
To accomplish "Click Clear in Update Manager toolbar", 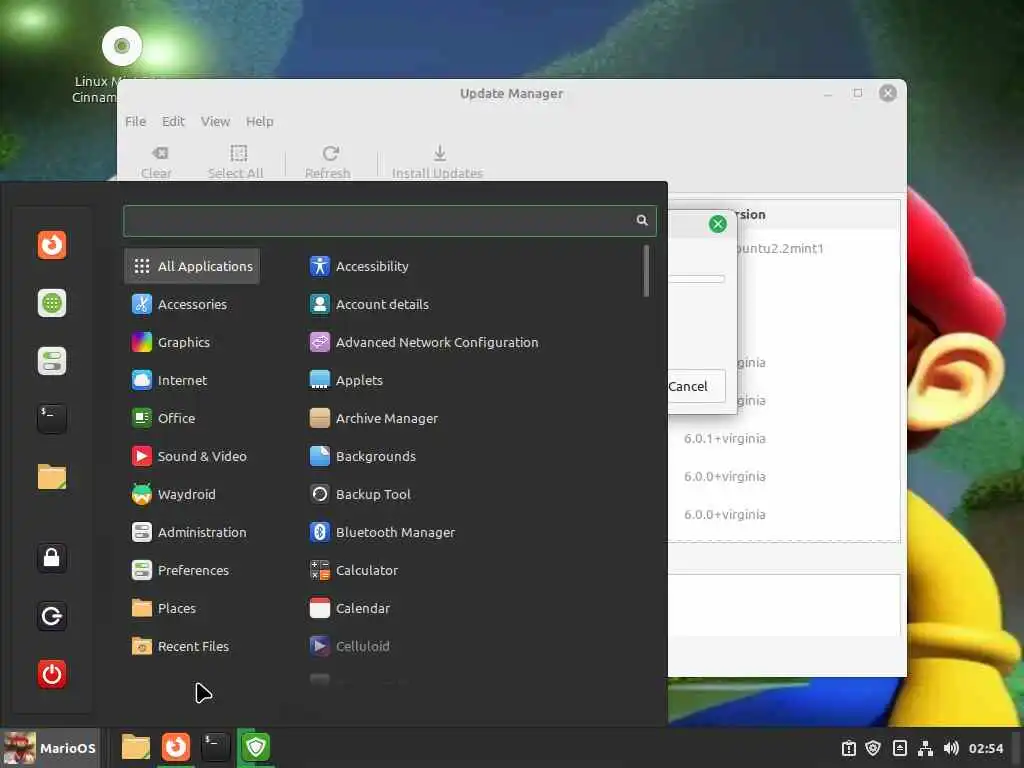I will pyautogui.click(x=157, y=162).
